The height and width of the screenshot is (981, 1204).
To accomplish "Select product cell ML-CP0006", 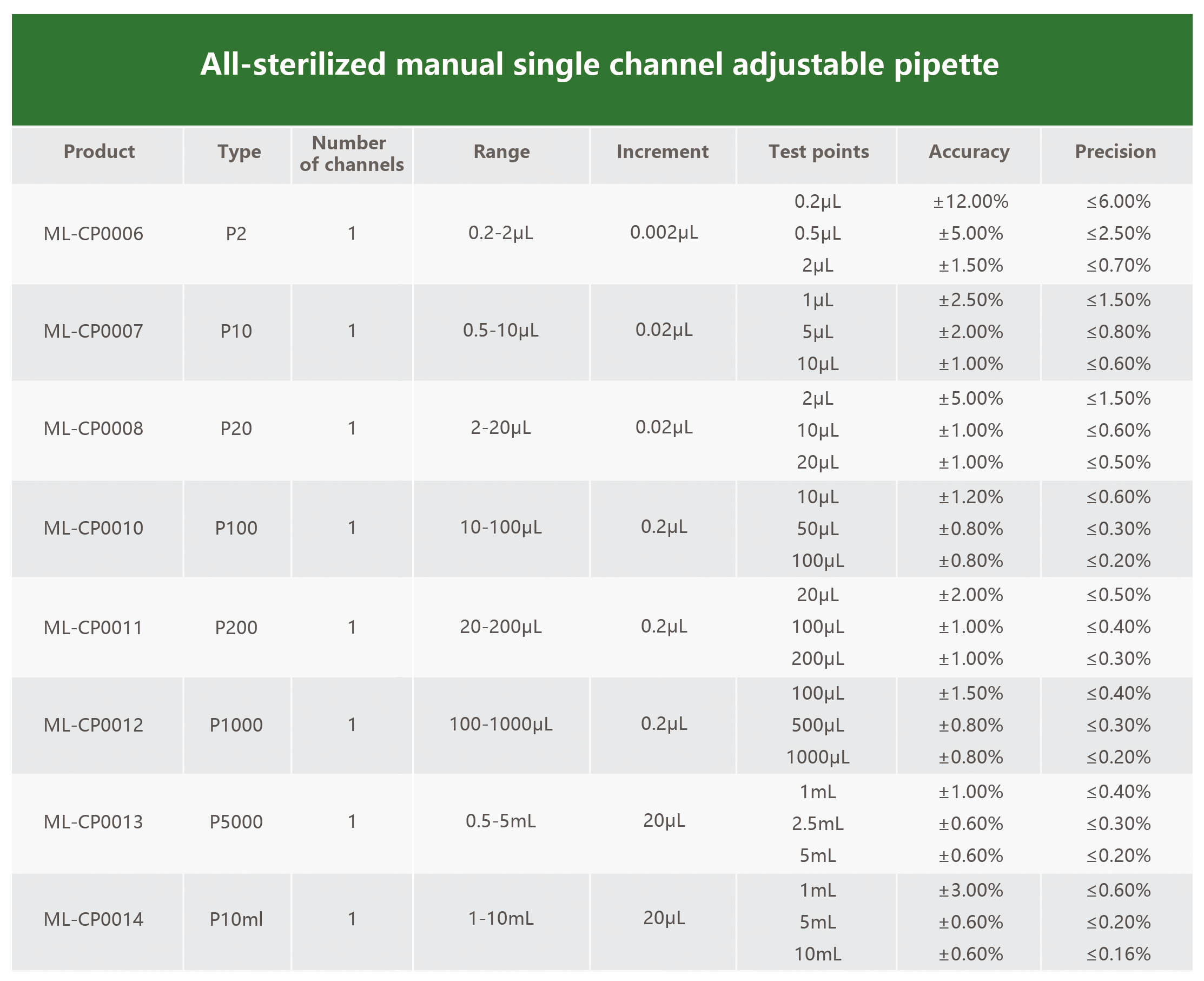I will (x=94, y=234).
